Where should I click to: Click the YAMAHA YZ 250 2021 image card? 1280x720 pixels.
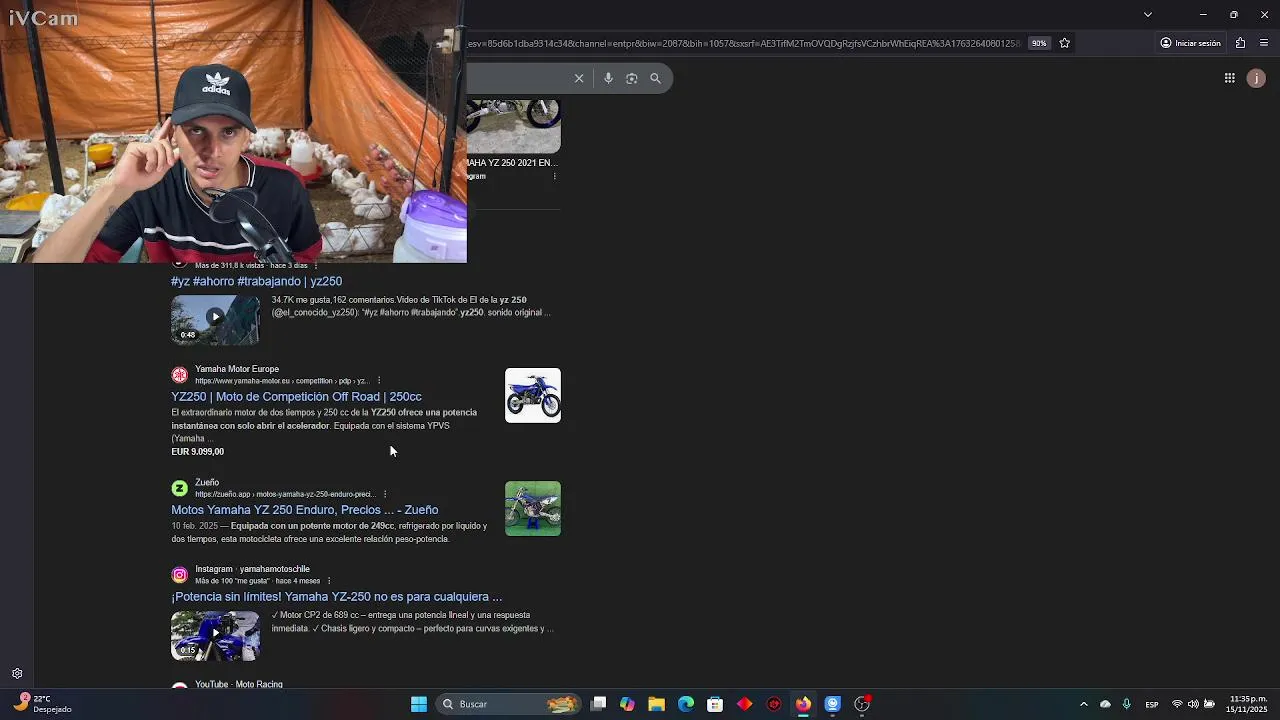pyautogui.click(x=513, y=126)
